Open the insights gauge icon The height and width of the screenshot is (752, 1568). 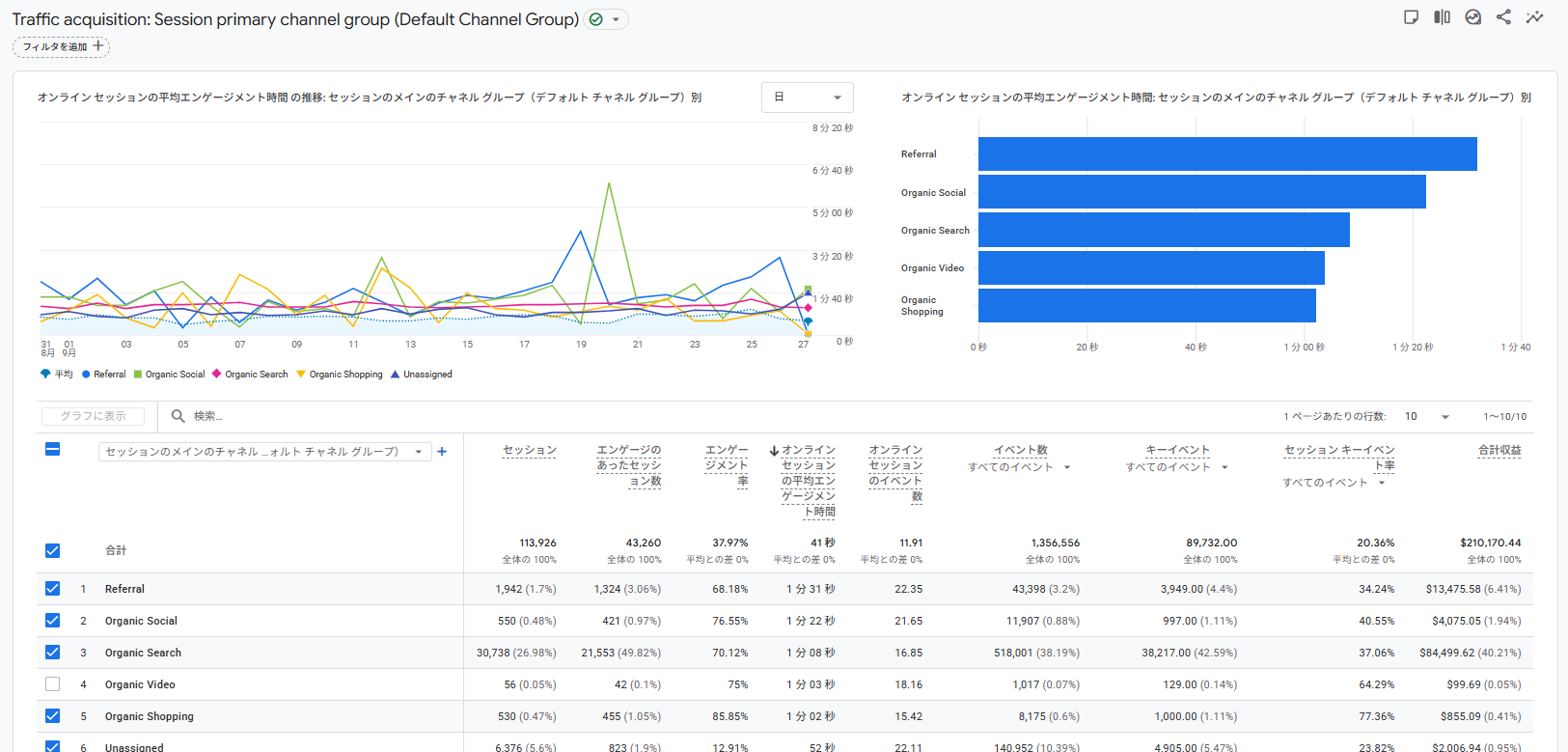pos(1472,17)
